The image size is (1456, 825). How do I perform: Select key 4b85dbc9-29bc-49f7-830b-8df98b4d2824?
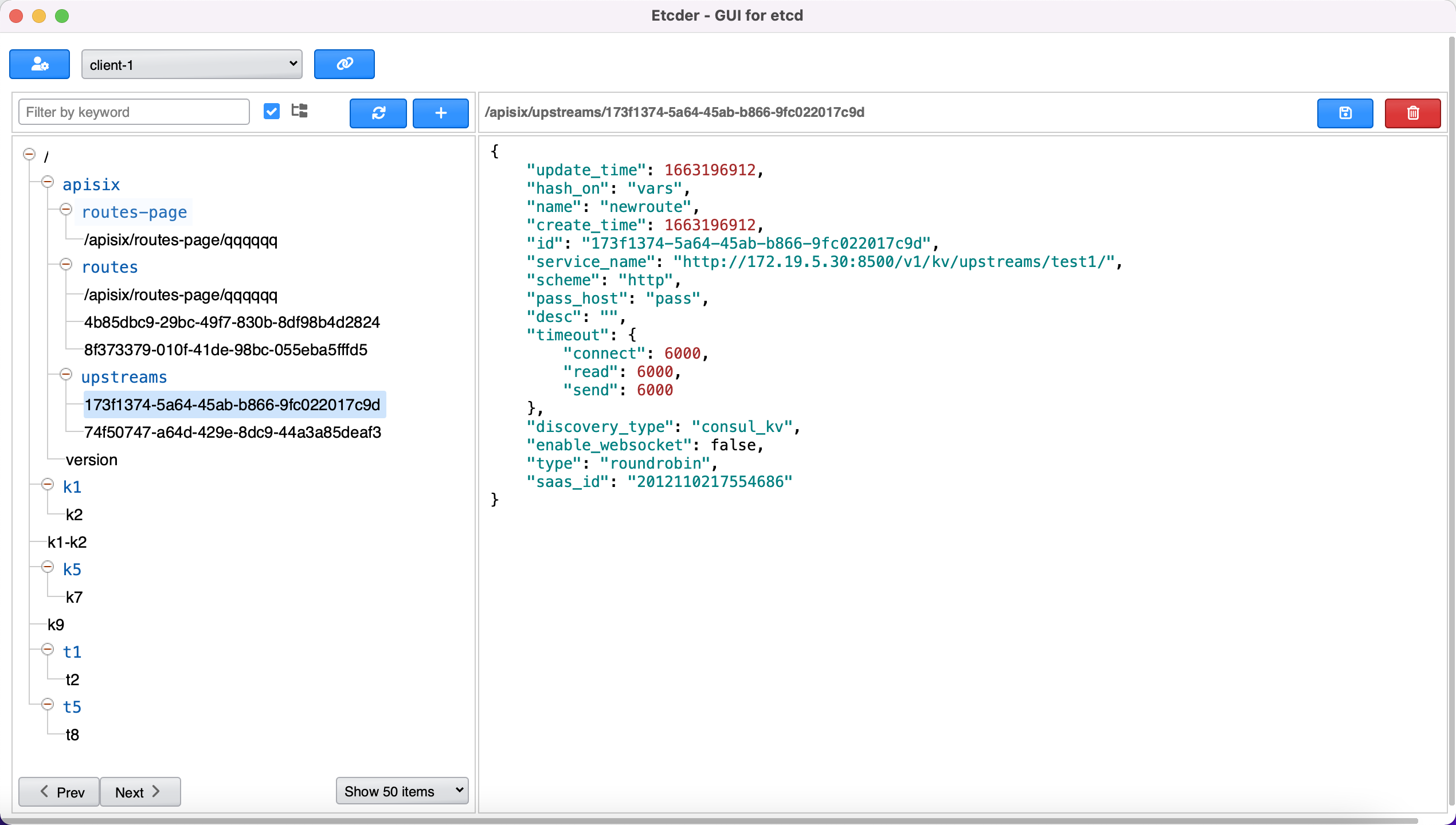pos(232,323)
